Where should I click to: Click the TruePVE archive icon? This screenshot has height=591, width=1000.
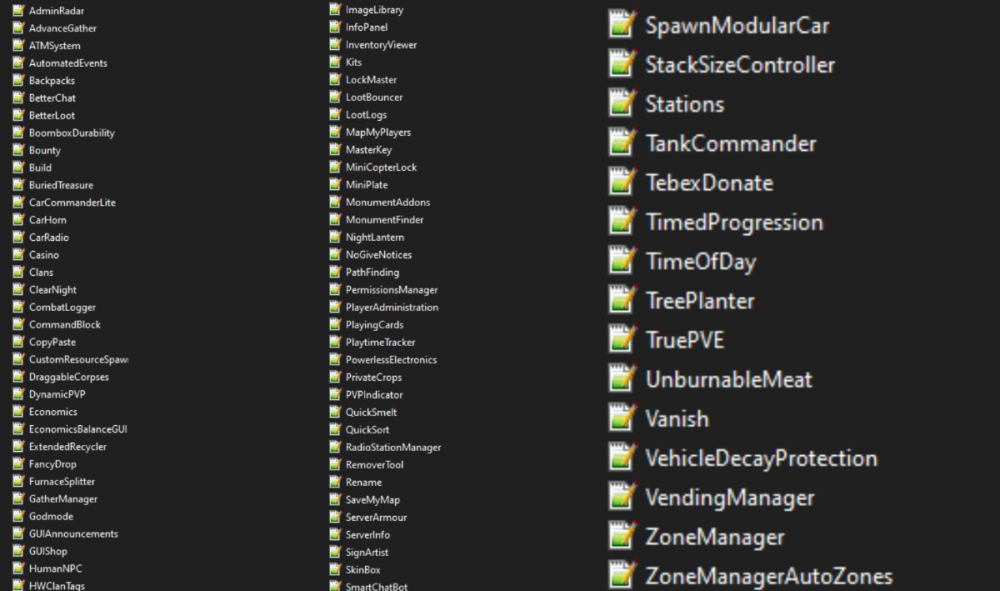point(621,340)
